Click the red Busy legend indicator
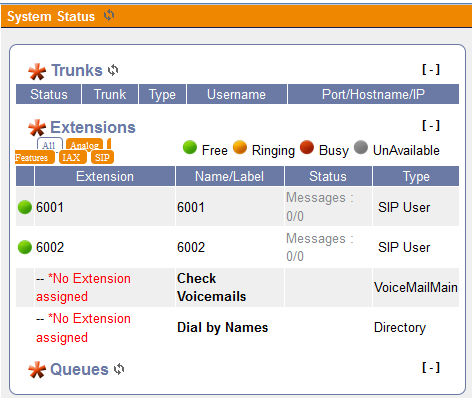472x398 pixels. coord(307,147)
